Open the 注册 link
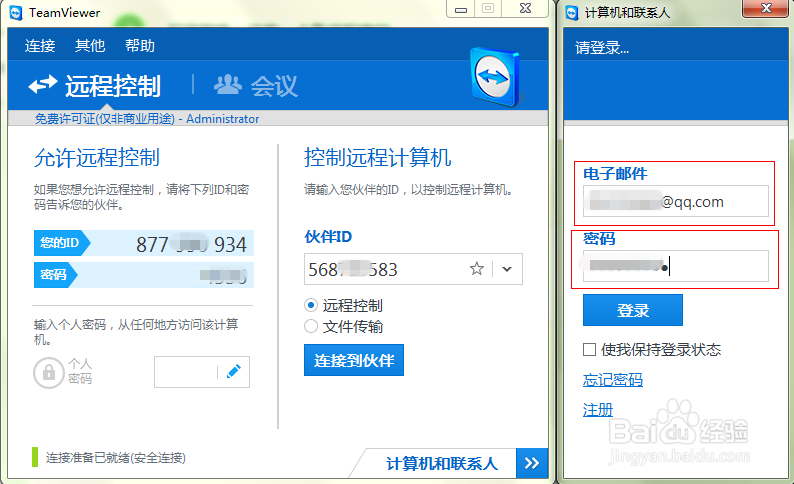794x484 pixels. click(598, 409)
